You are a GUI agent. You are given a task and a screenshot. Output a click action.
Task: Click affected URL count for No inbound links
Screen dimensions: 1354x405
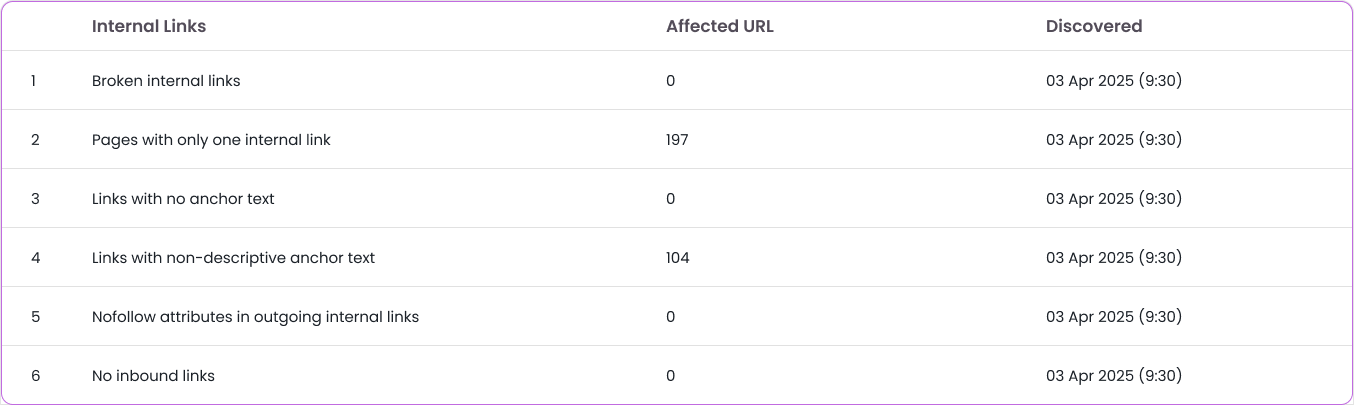pos(670,376)
